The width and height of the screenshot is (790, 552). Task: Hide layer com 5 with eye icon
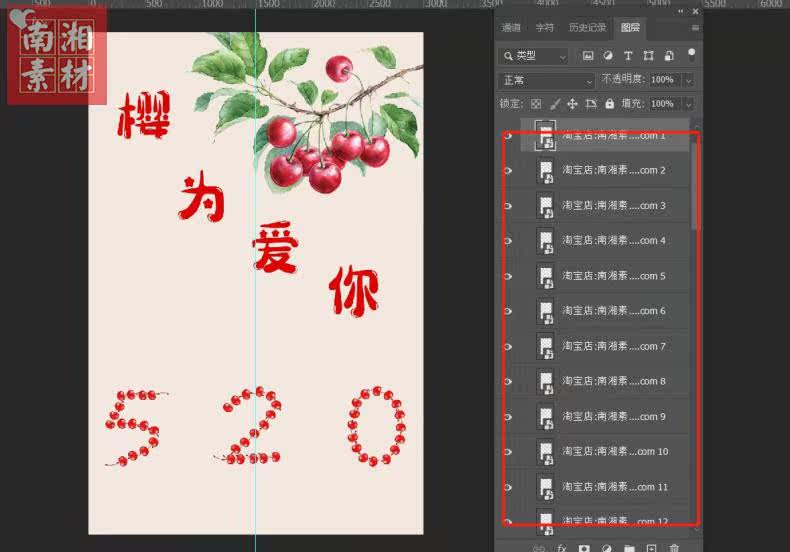pos(508,276)
